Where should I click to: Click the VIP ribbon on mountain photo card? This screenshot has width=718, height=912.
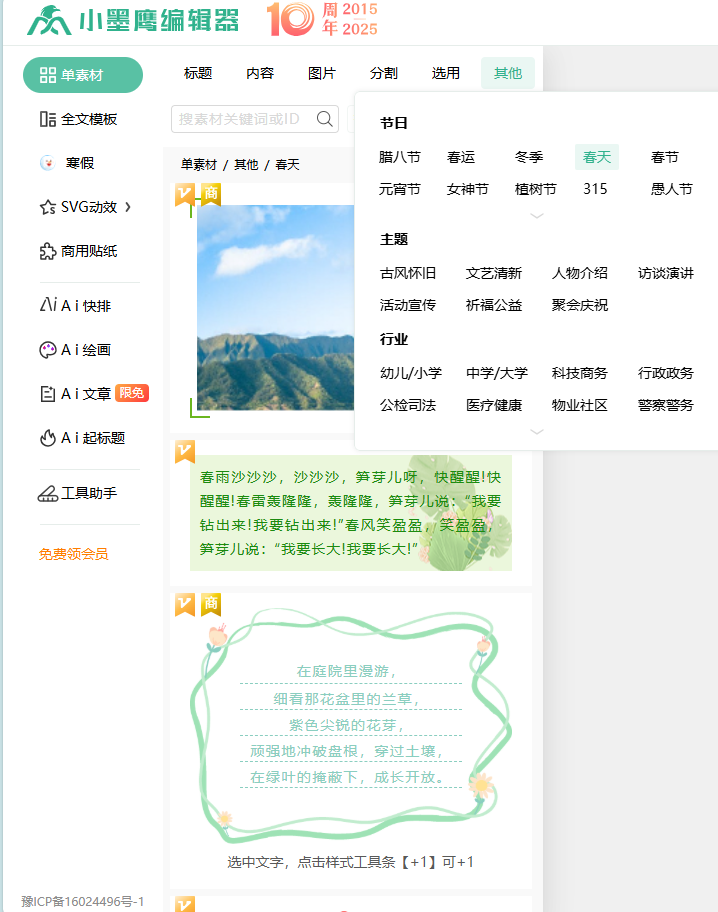[185, 195]
